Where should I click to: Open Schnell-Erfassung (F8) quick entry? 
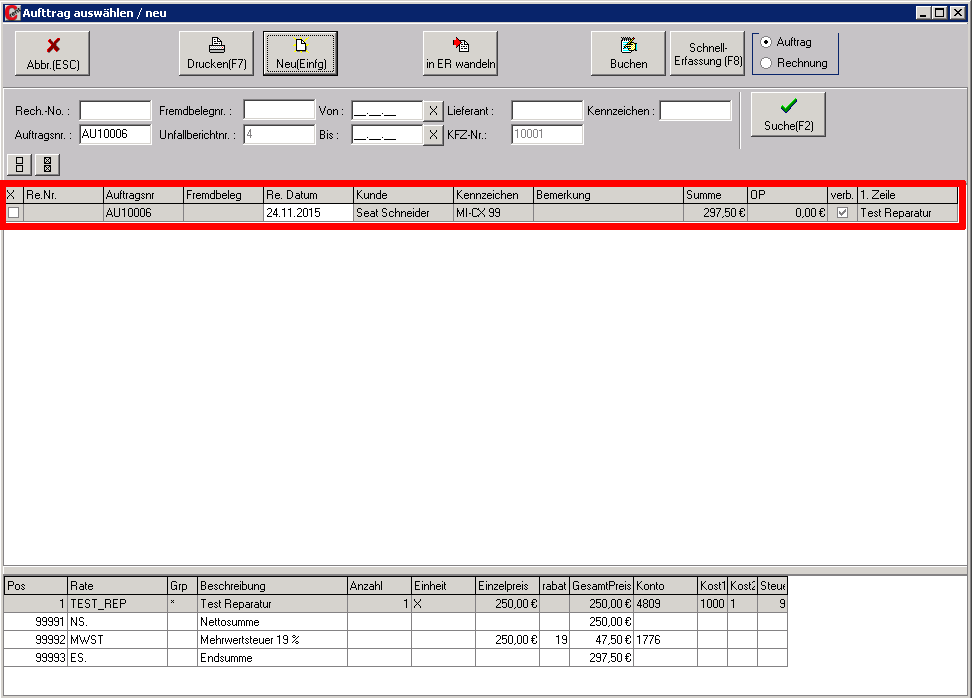[x=709, y=53]
